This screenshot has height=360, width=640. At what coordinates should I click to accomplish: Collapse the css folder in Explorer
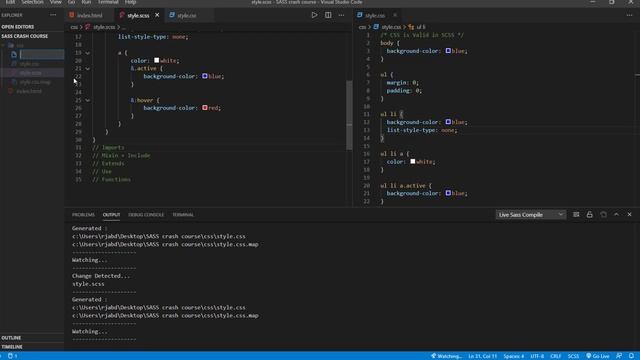coord(32,45)
